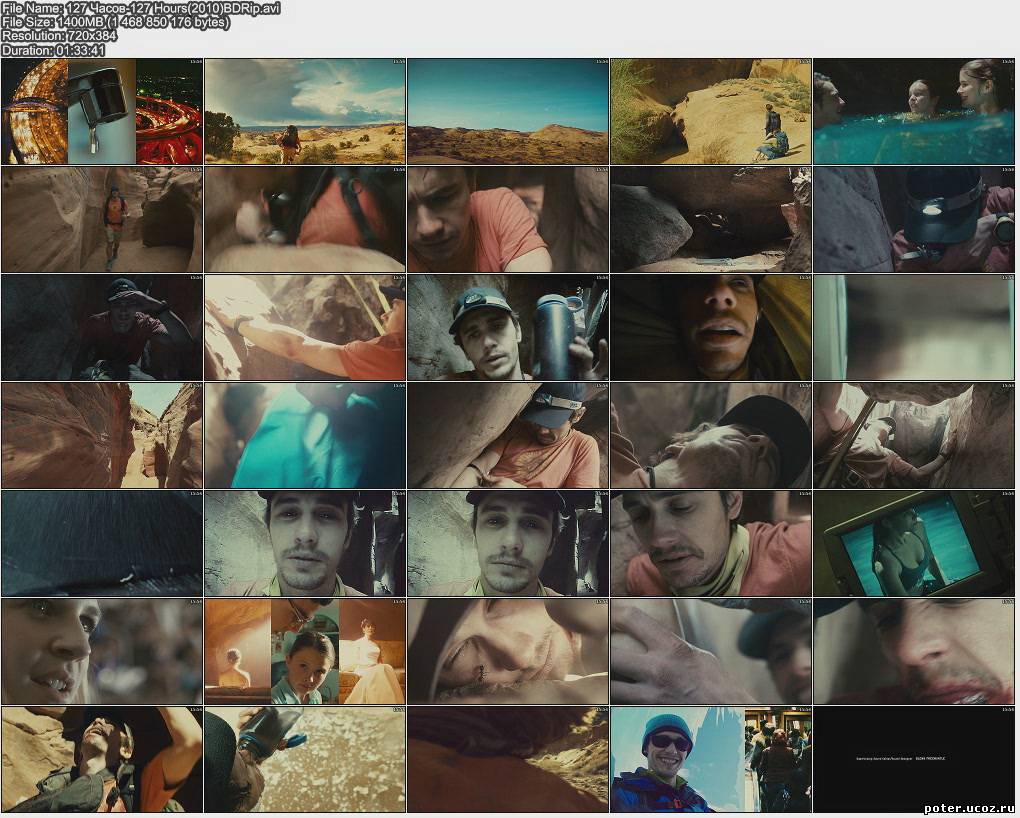Viewport: 1020px width, 818px height.
Task: Open the empty desert landscape thumbnail with blue sky
Action: (x=508, y=111)
